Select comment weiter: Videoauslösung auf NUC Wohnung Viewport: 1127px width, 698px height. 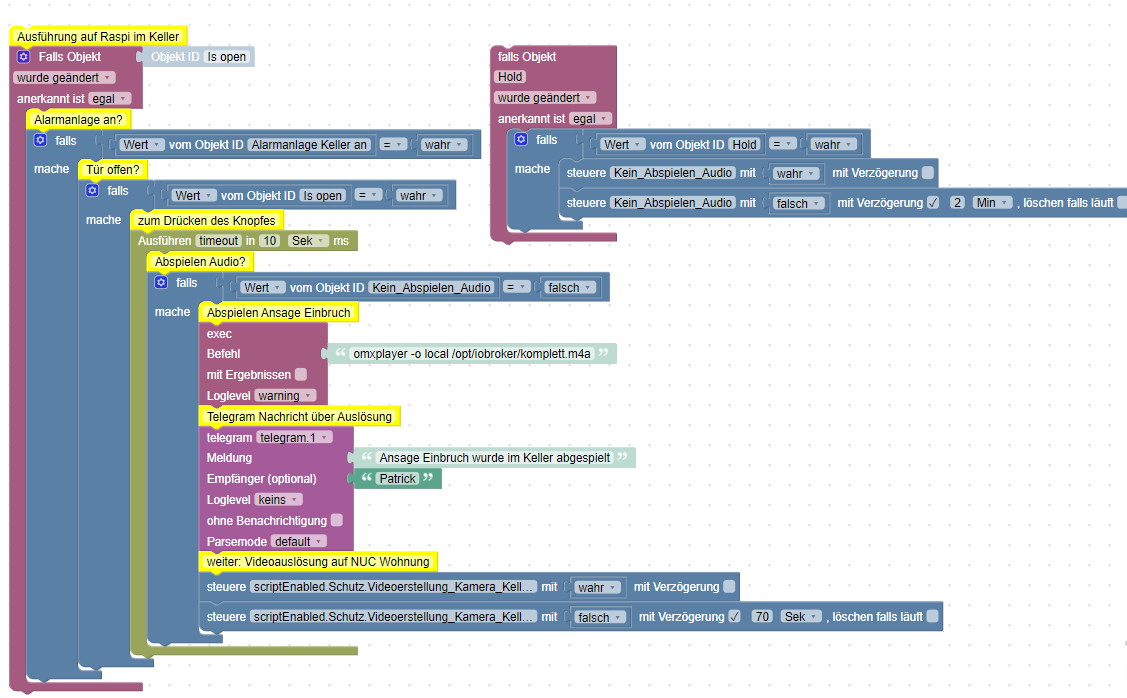pos(318,561)
